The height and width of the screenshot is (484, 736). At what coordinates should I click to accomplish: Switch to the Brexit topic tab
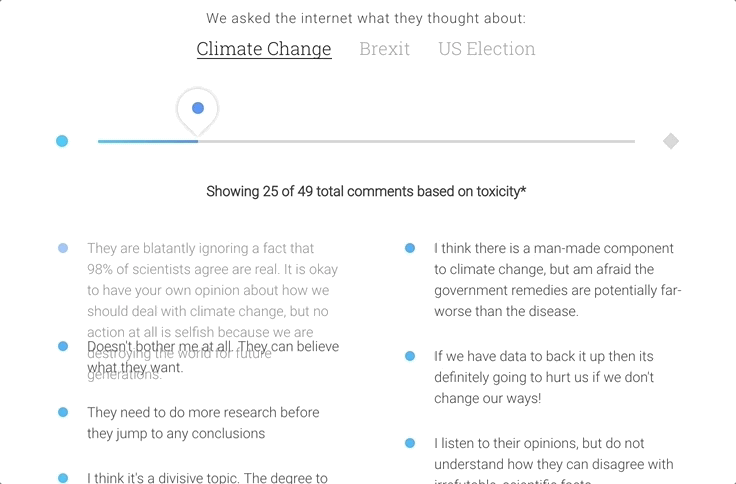(384, 49)
